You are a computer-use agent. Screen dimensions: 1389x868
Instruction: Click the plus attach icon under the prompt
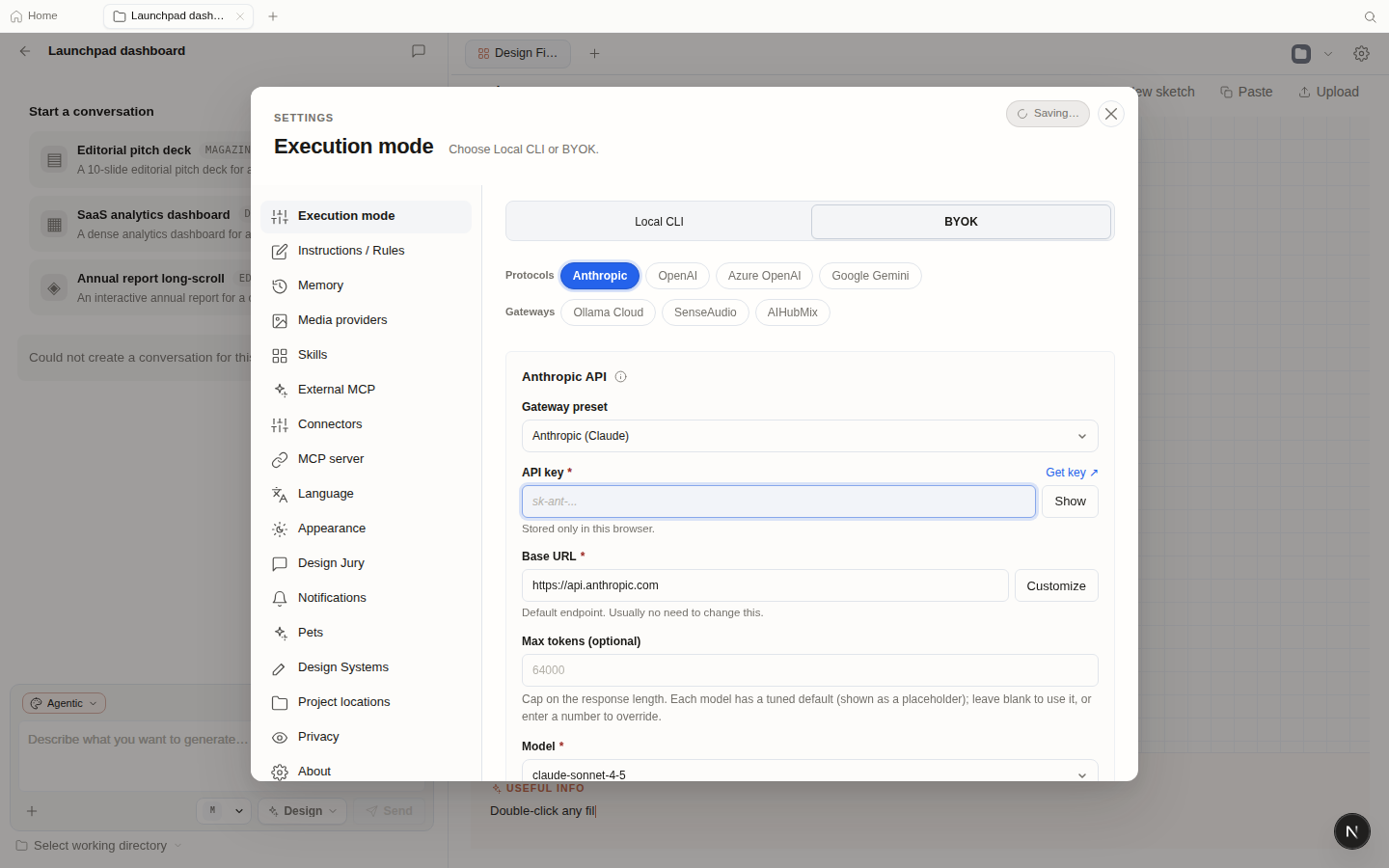click(32, 811)
